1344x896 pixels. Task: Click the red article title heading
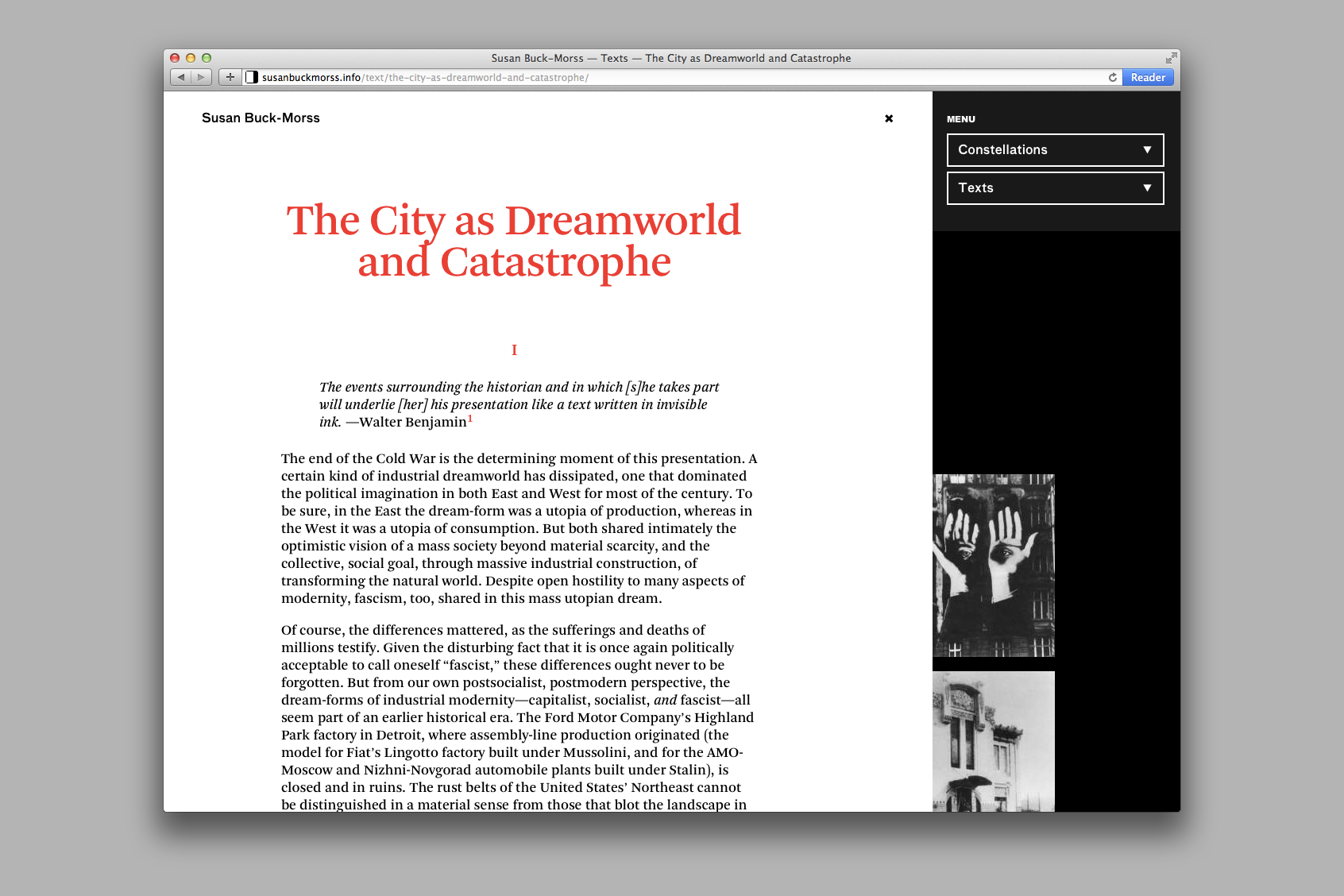click(x=514, y=241)
